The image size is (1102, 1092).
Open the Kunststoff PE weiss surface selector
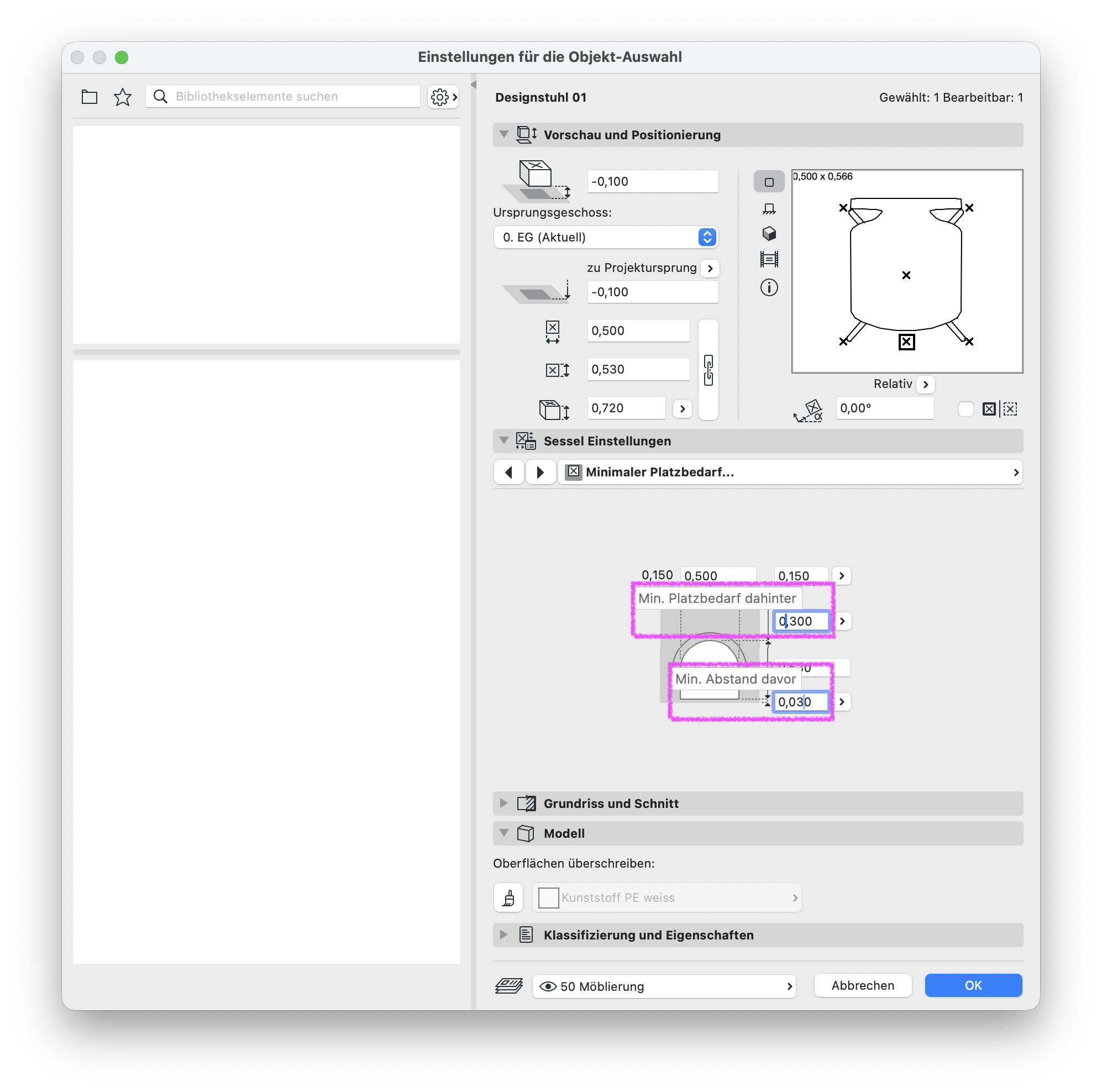[x=667, y=898]
